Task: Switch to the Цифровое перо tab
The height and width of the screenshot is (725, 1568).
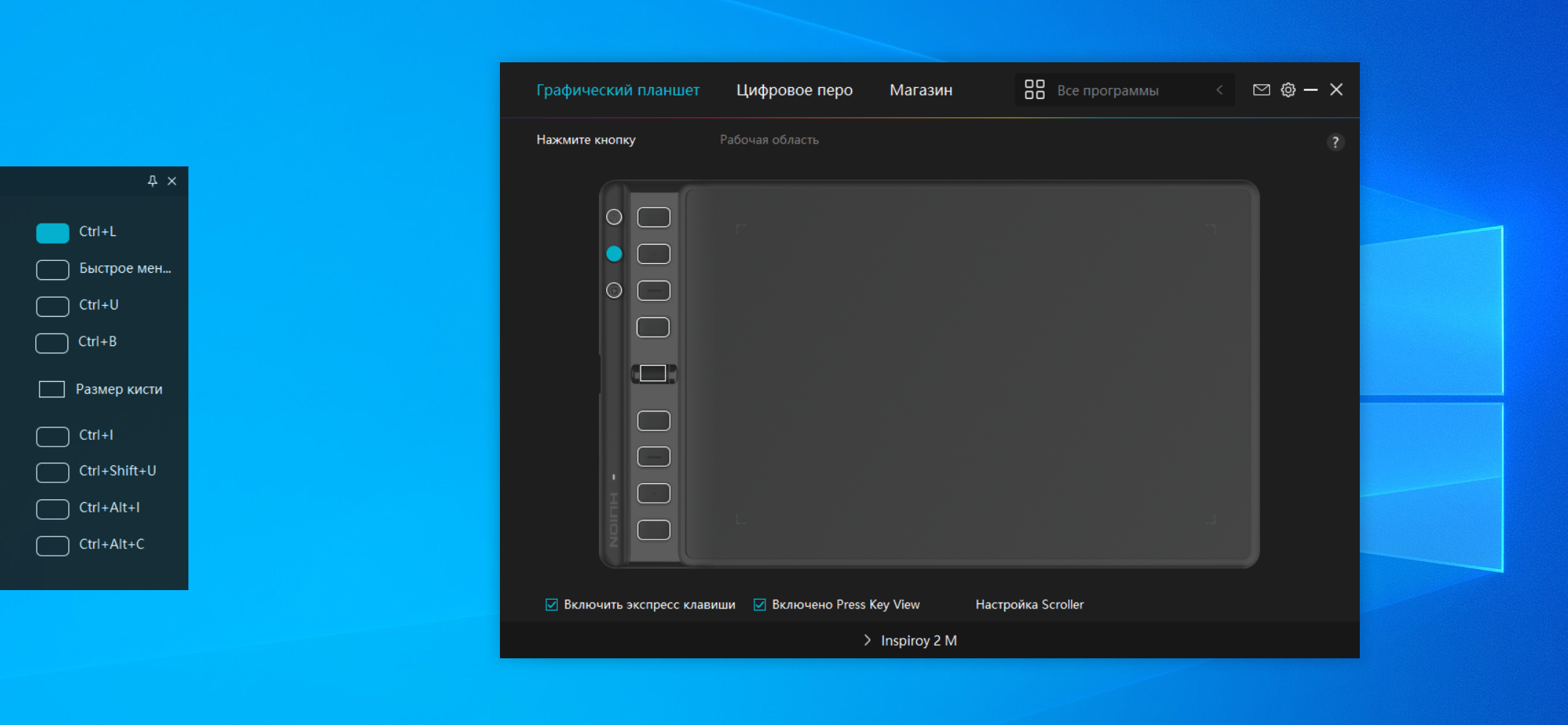Action: click(x=794, y=90)
